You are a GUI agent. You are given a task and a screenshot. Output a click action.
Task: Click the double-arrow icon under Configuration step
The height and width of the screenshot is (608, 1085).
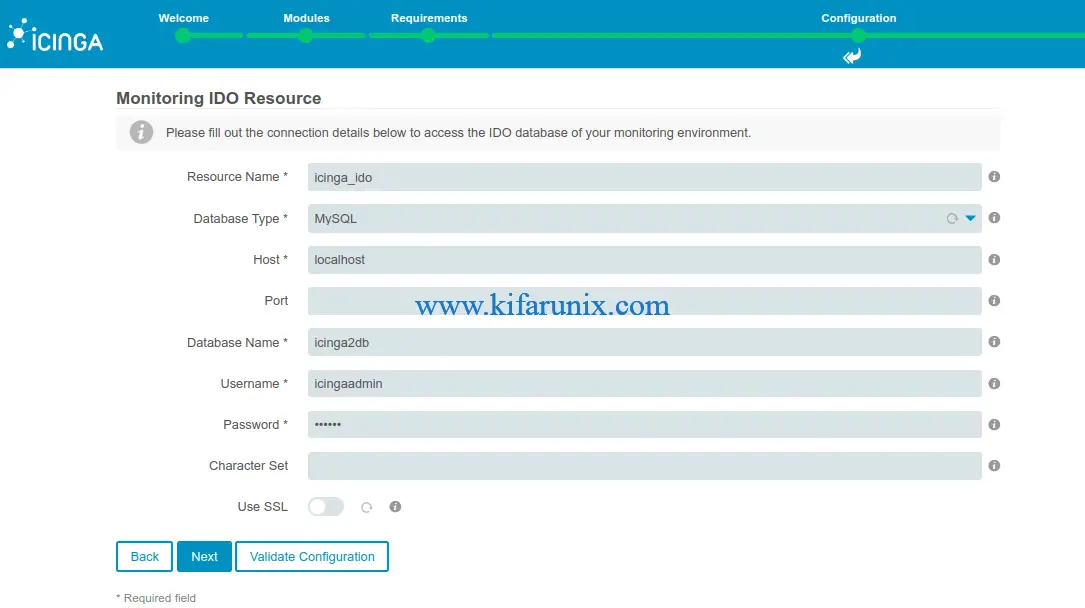point(852,56)
